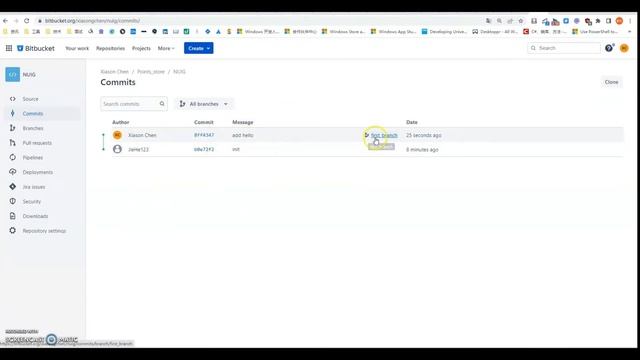This screenshot has width=640, height=360.
Task: Open the Chrome extensions puzzle icon
Action: [x=598, y=21]
